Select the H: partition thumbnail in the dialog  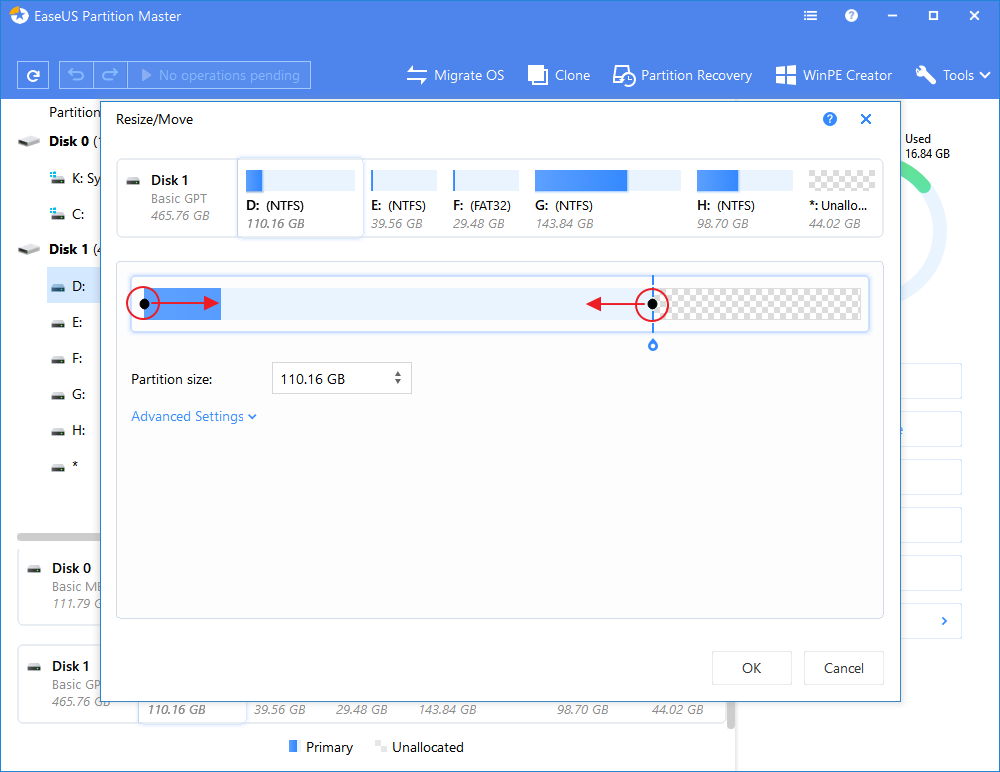coord(744,197)
